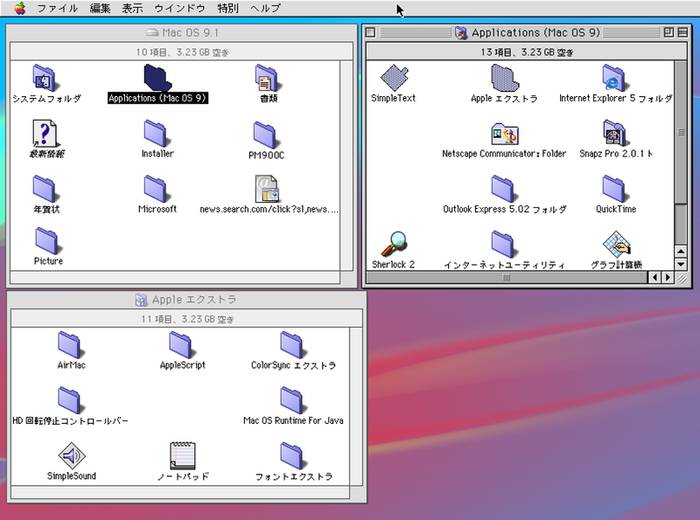Open the Apple menu logo

pyautogui.click(x=20, y=8)
